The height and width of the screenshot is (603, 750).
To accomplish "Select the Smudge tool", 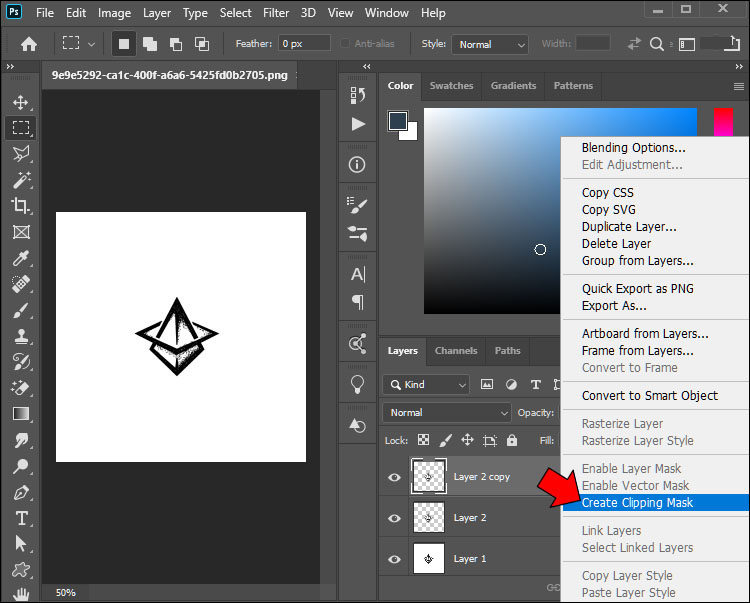I will [21, 440].
